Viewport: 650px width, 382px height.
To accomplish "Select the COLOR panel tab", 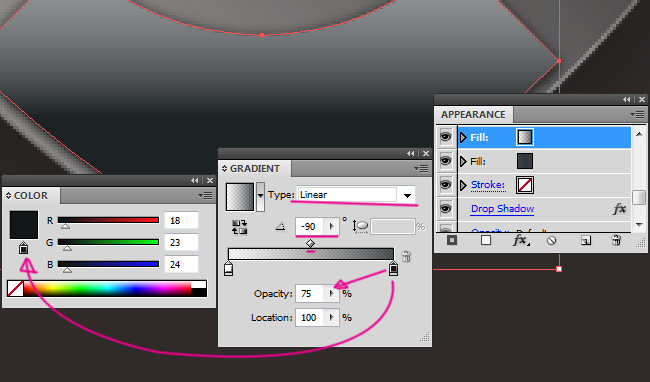I will (x=31, y=196).
